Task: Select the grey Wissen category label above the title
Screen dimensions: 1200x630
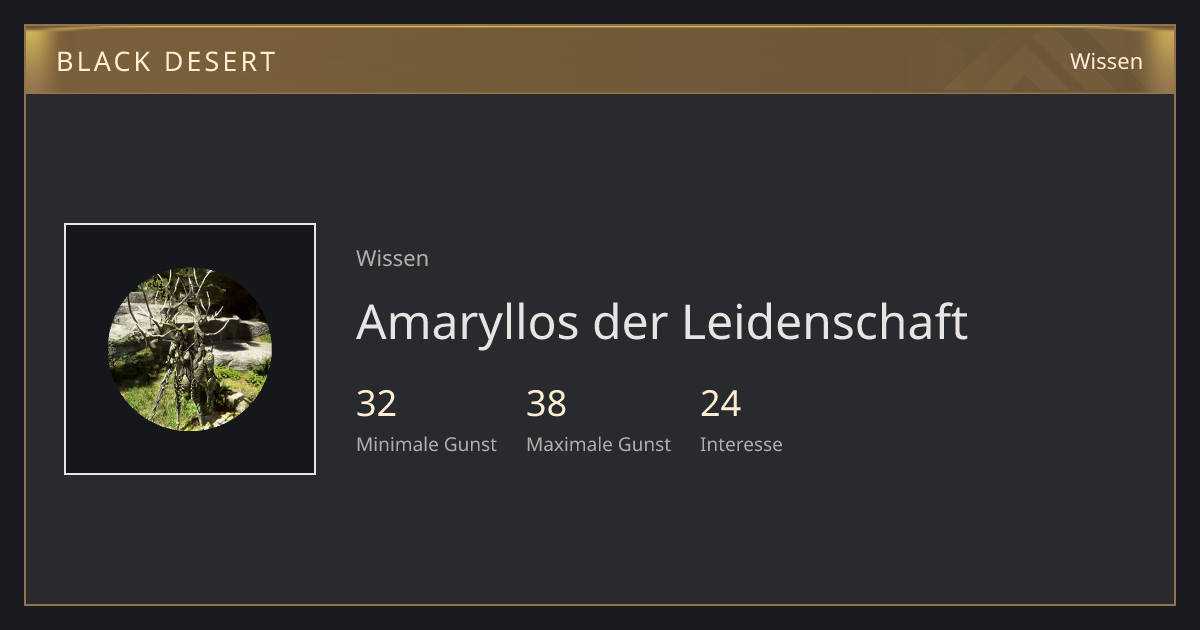Action: click(392, 258)
